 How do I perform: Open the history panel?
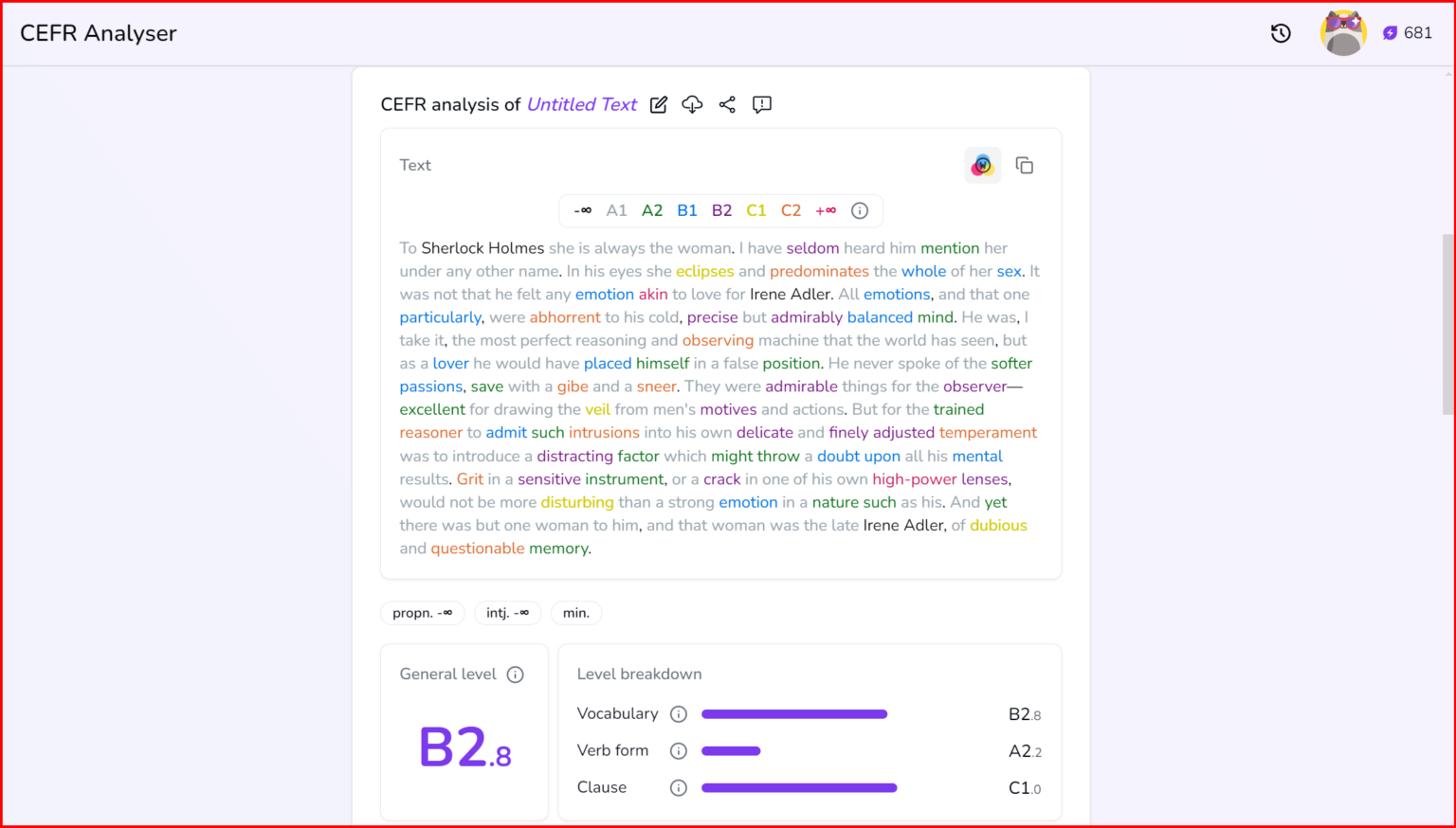pos(1281,31)
